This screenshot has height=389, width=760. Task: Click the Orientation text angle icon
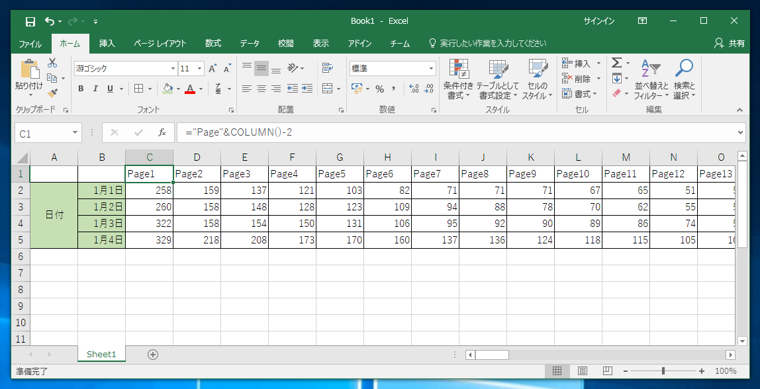point(292,68)
